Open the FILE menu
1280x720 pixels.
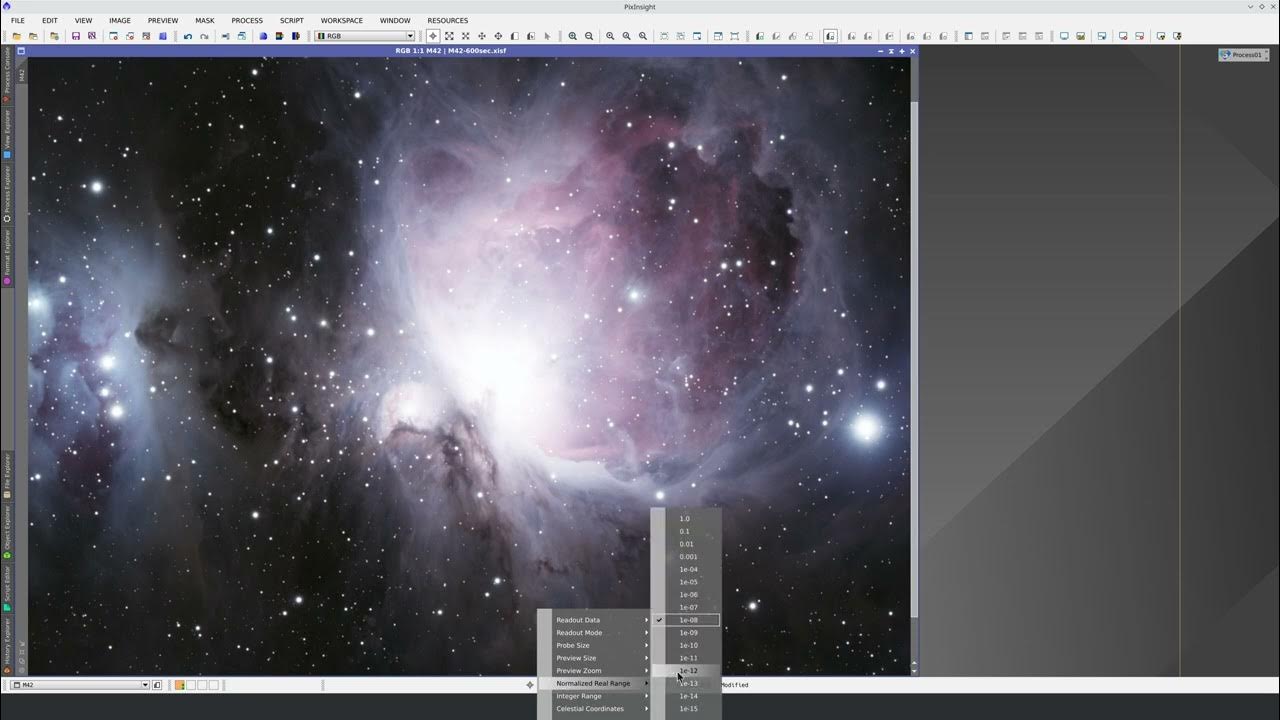pyautogui.click(x=18, y=20)
